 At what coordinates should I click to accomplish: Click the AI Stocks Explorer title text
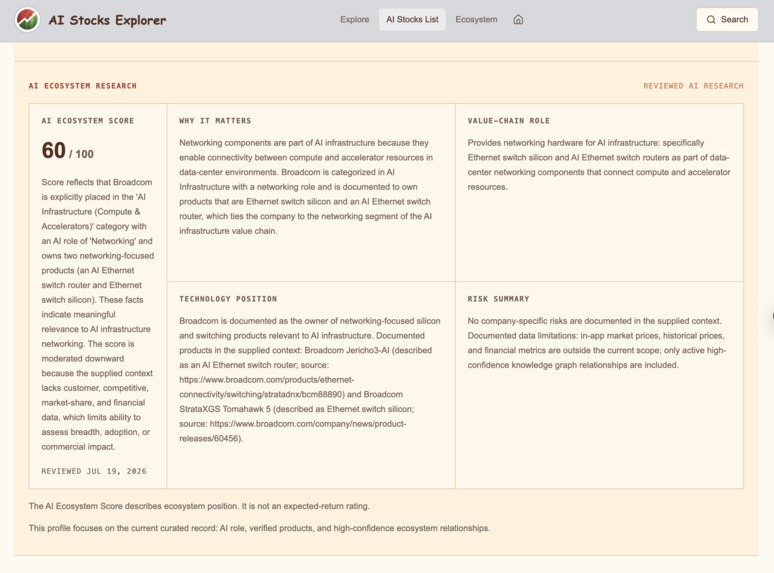click(107, 20)
